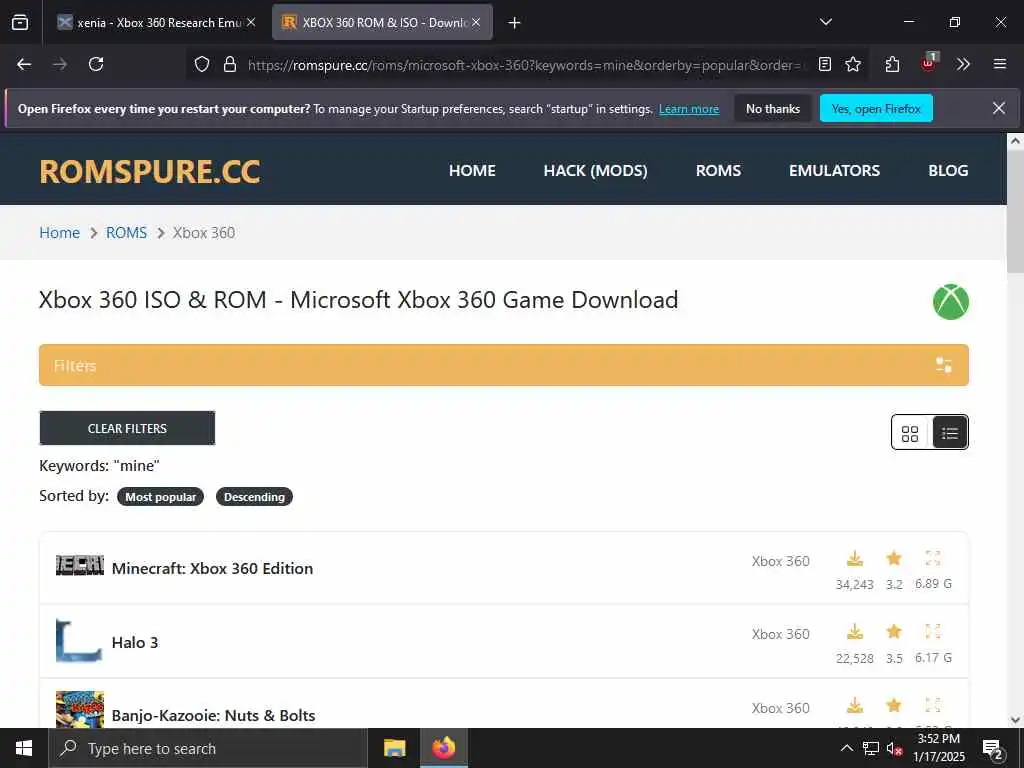Open the taskbar clock showing 3:52 PM
Screen dimensions: 1024x768
(x=938, y=748)
